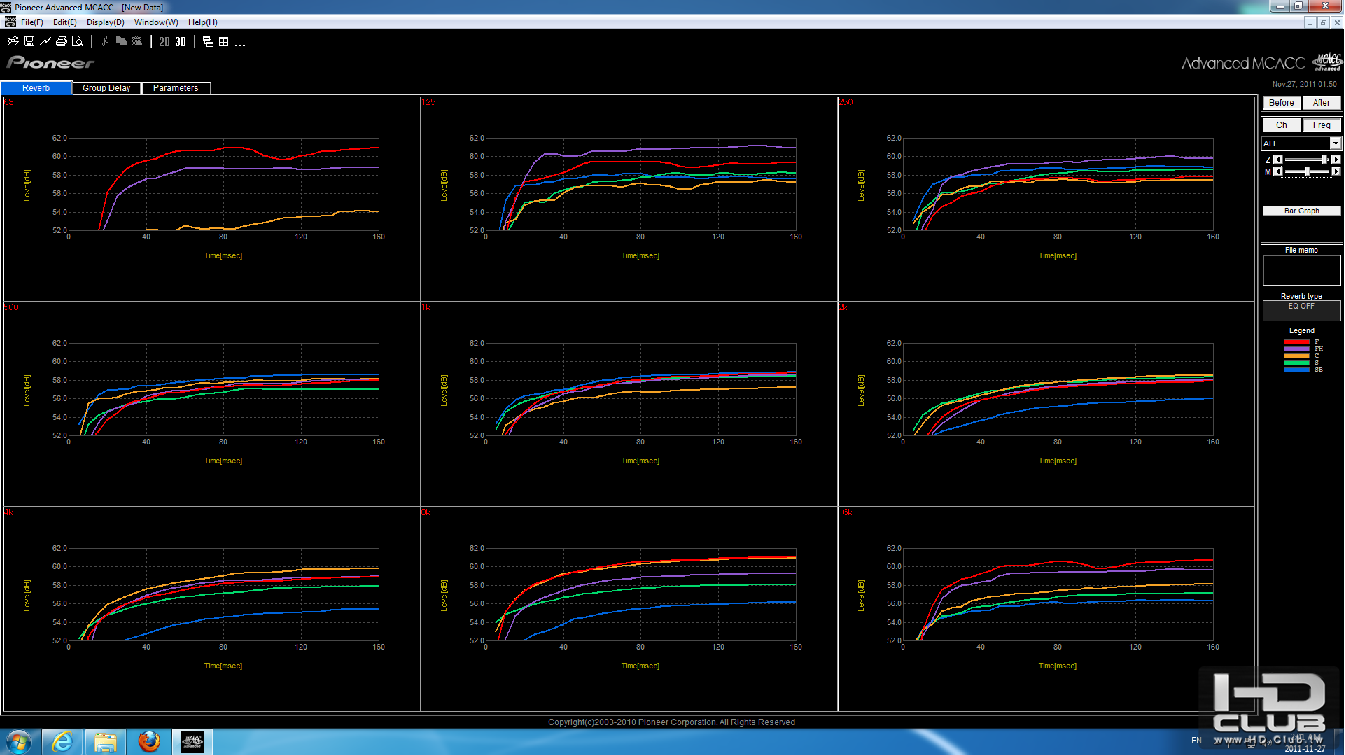This screenshot has height=755, width=1345.
Task: Click the blue SB legend swatch
Action: coord(1296,369)
